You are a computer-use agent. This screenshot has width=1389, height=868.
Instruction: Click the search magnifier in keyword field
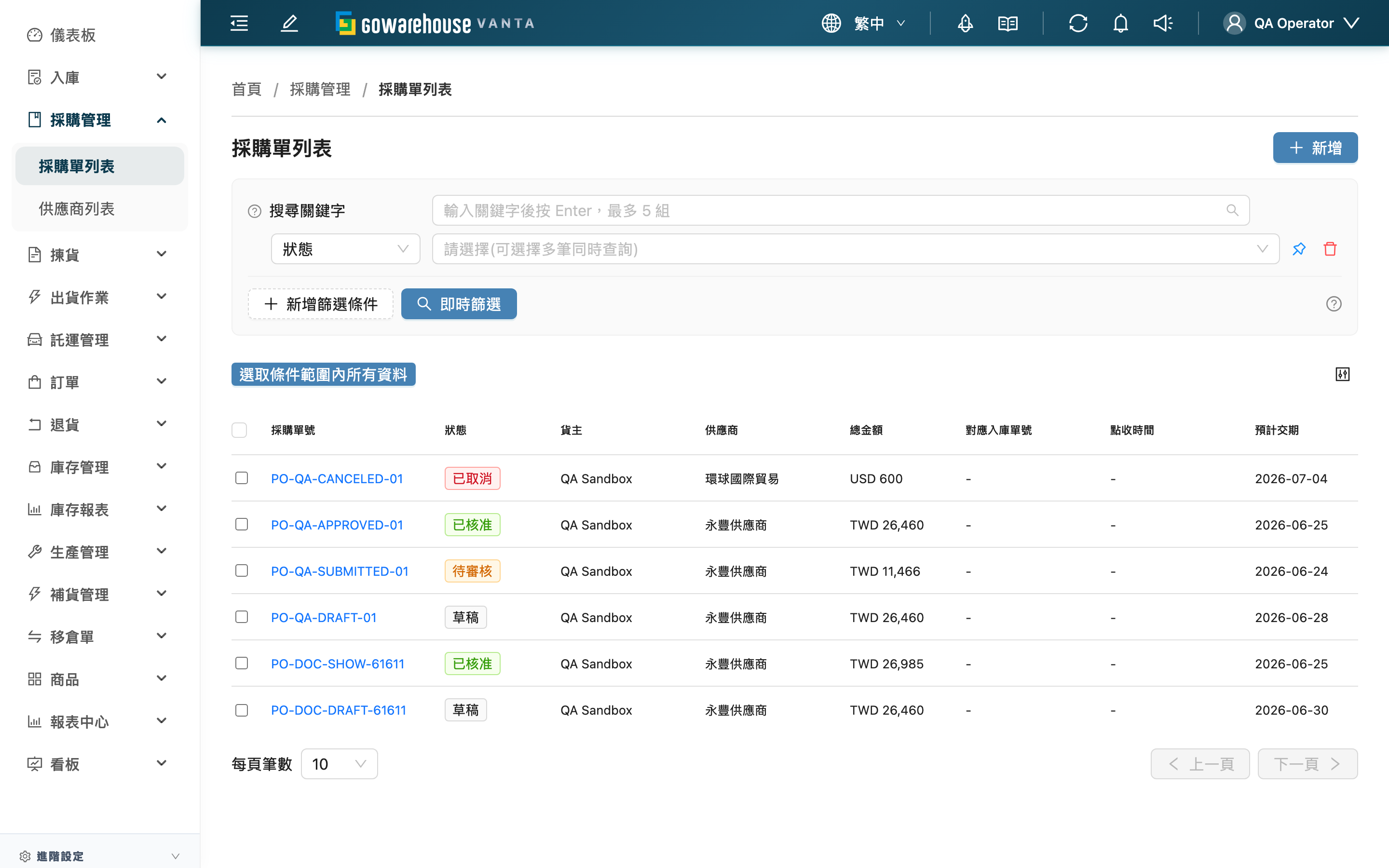click(x=1232, y=210)
